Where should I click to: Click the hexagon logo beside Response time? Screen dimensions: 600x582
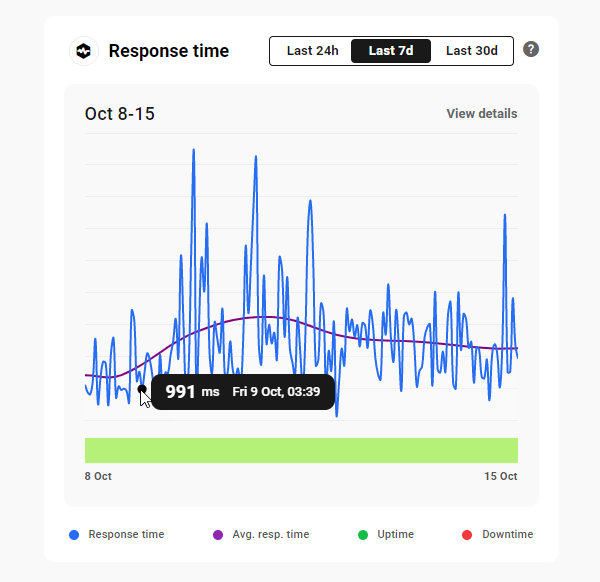83,51
